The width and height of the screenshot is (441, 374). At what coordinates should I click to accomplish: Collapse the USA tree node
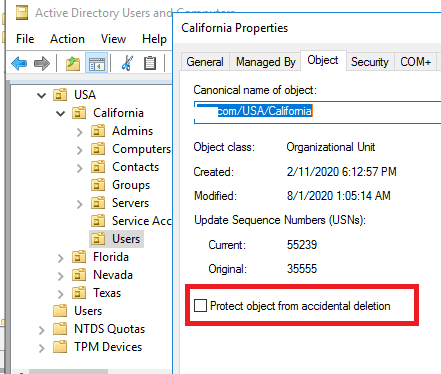coord(41,96)
